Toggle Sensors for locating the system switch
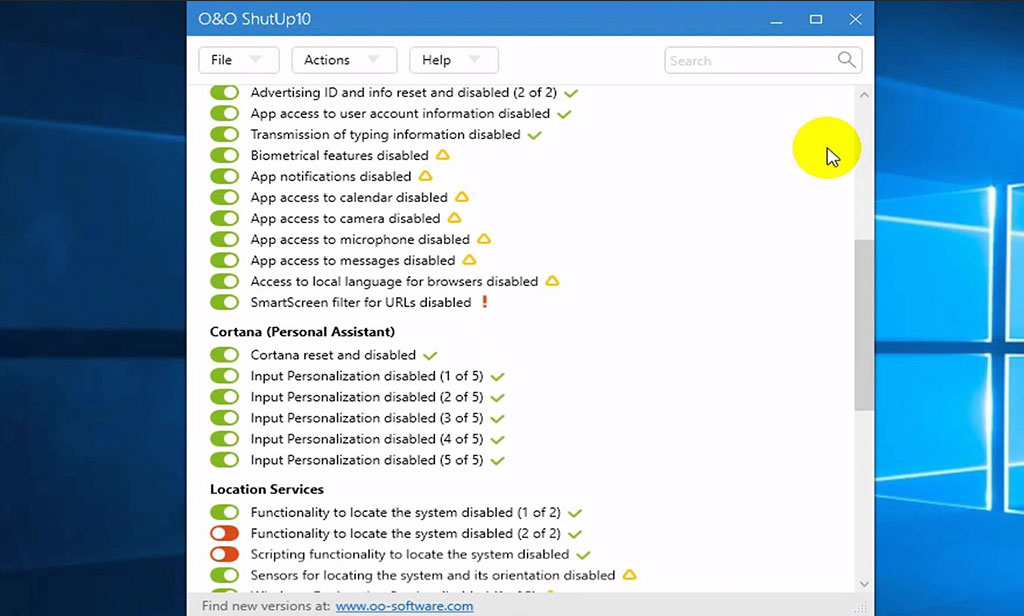This screenshot has height=616, width=1024. point(225,575)
